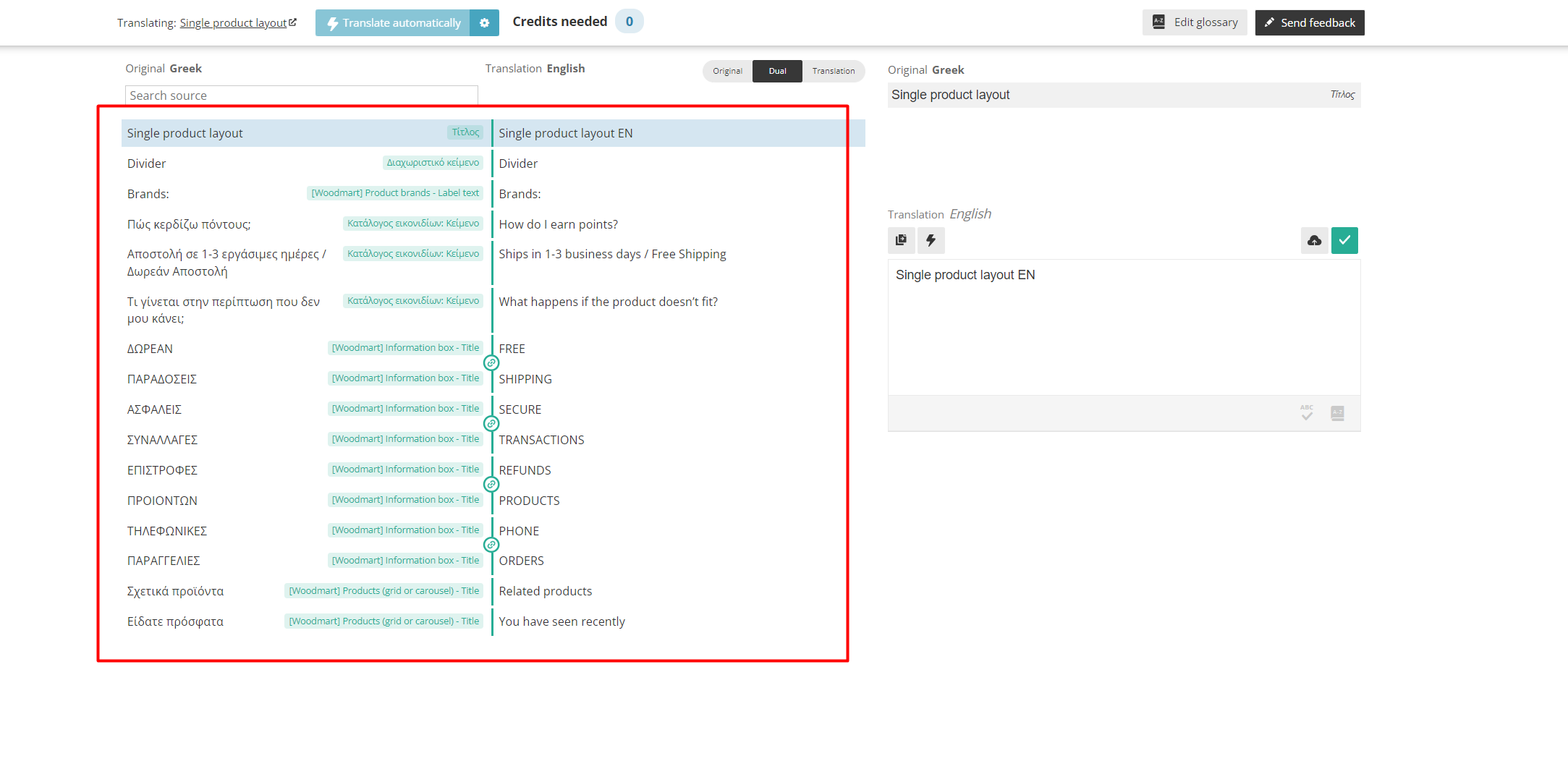
Task: Click the 'Διαχωριστικό κείμενο' tag
Action: [433, 163]
